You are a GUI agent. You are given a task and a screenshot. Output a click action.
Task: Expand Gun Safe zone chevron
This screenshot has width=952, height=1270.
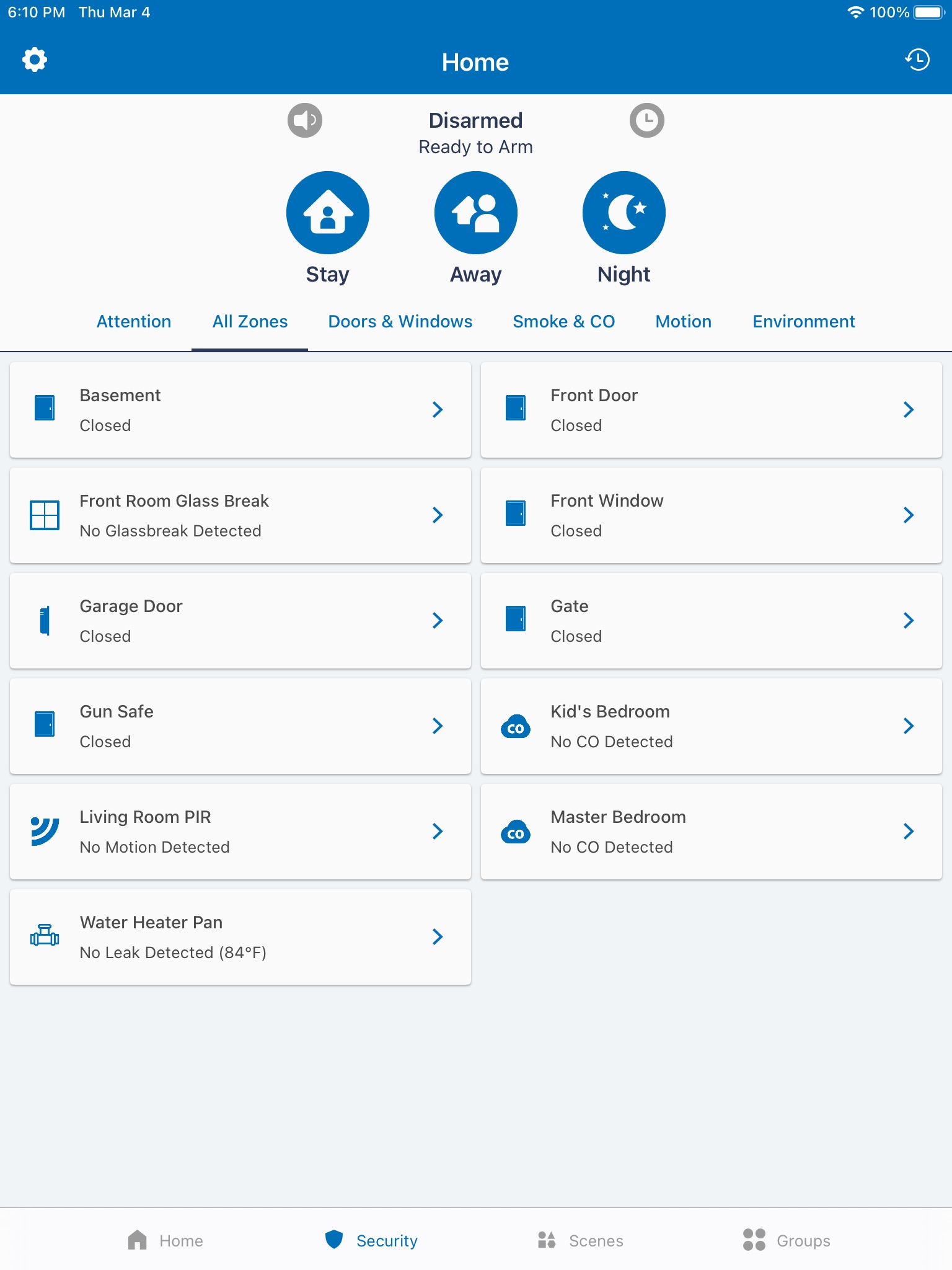pos(438,726)
